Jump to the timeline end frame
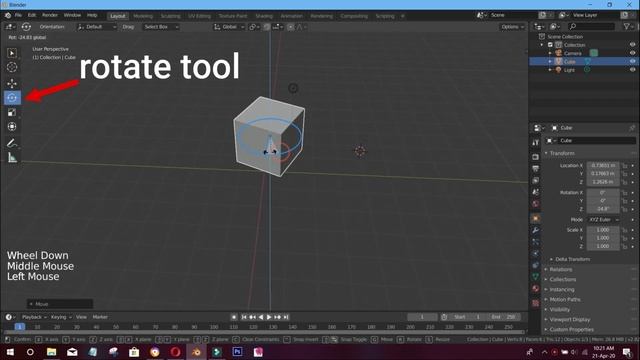Screen dimensions: 640x360 click(286, 317)
